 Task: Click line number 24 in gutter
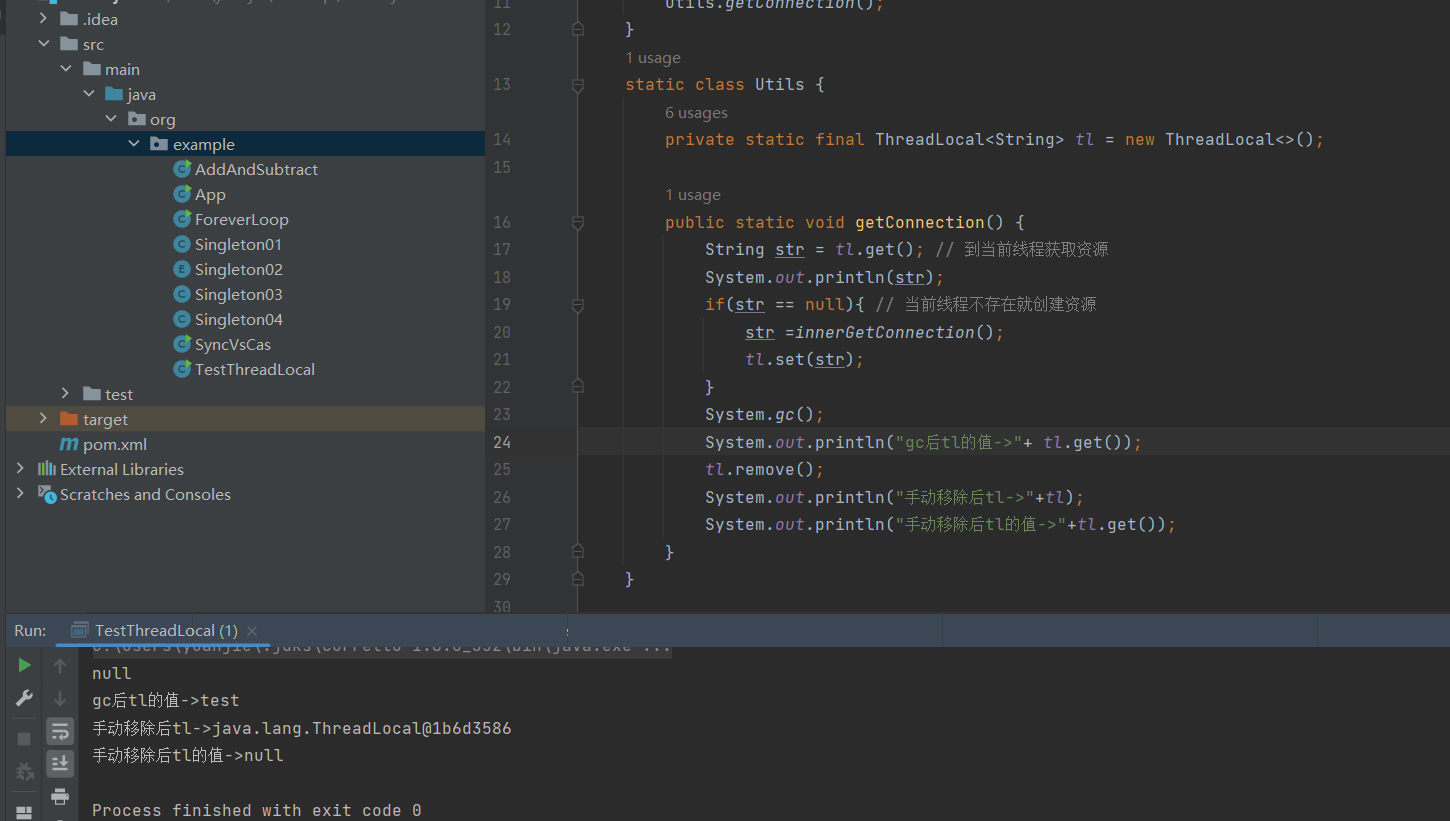[x=501, y=442]
